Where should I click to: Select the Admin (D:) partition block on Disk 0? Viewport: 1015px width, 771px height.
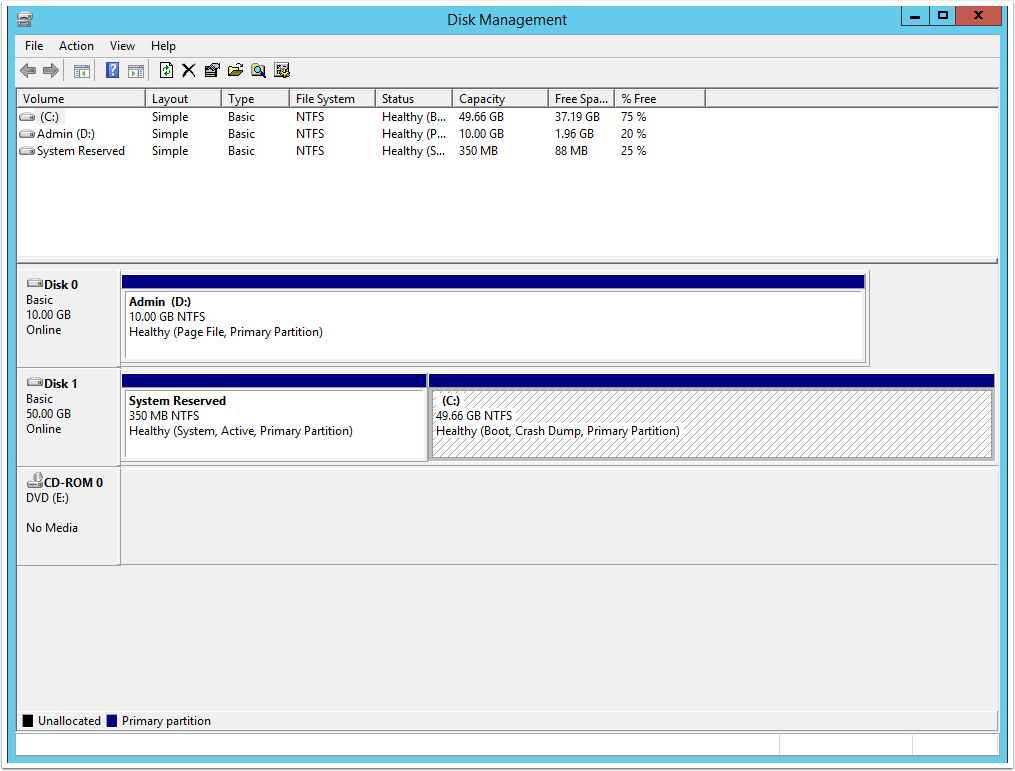click(494, 318)
